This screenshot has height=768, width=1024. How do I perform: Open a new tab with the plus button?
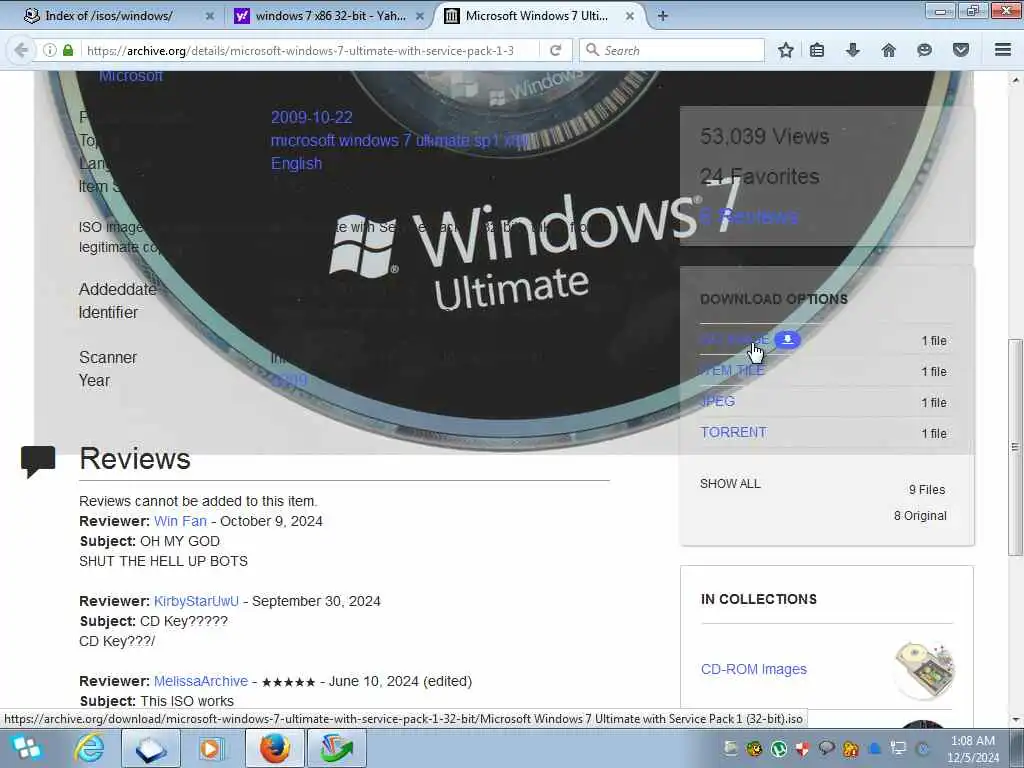click(662, 16)
